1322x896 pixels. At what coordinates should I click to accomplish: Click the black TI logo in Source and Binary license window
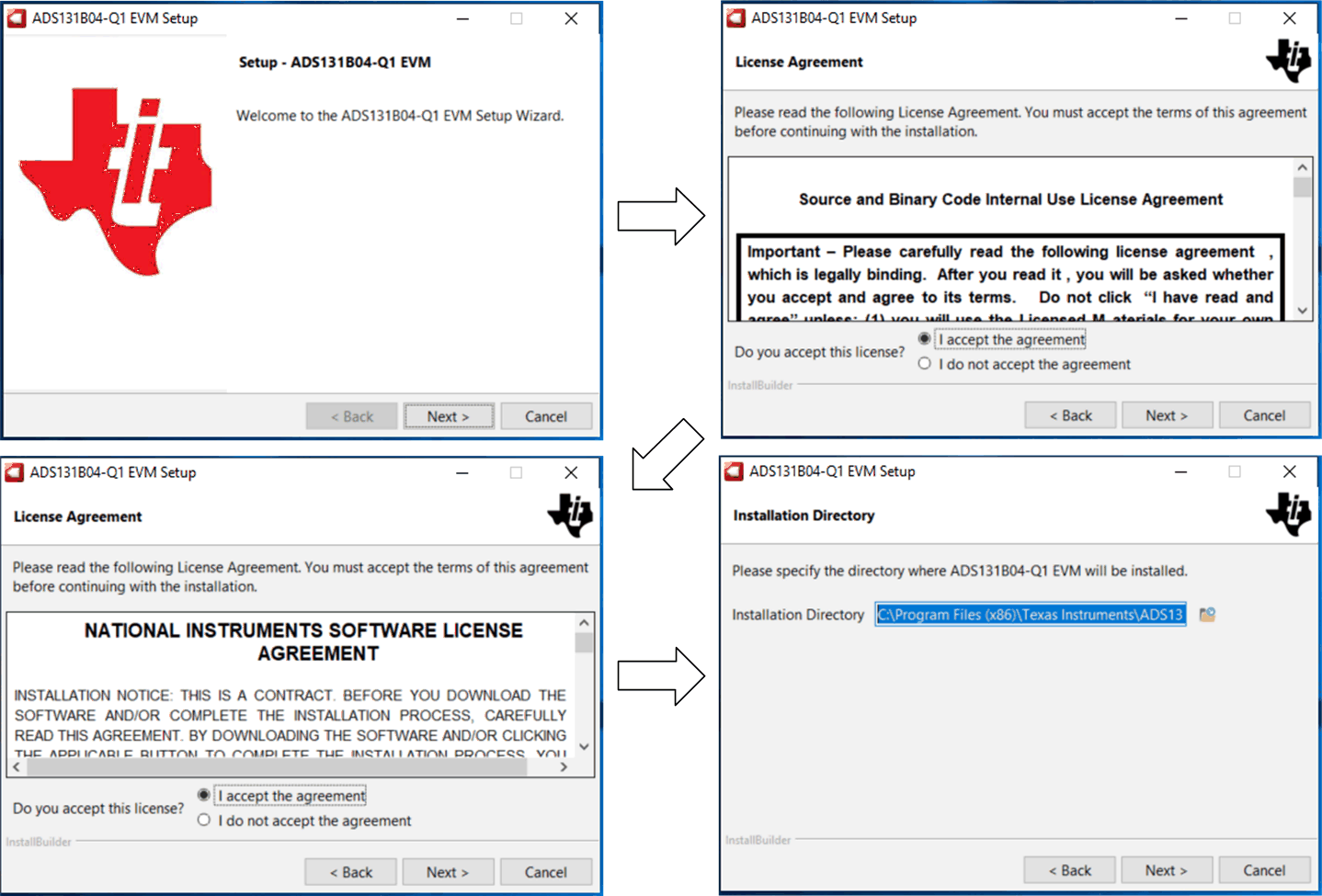tap(1289, 61)
